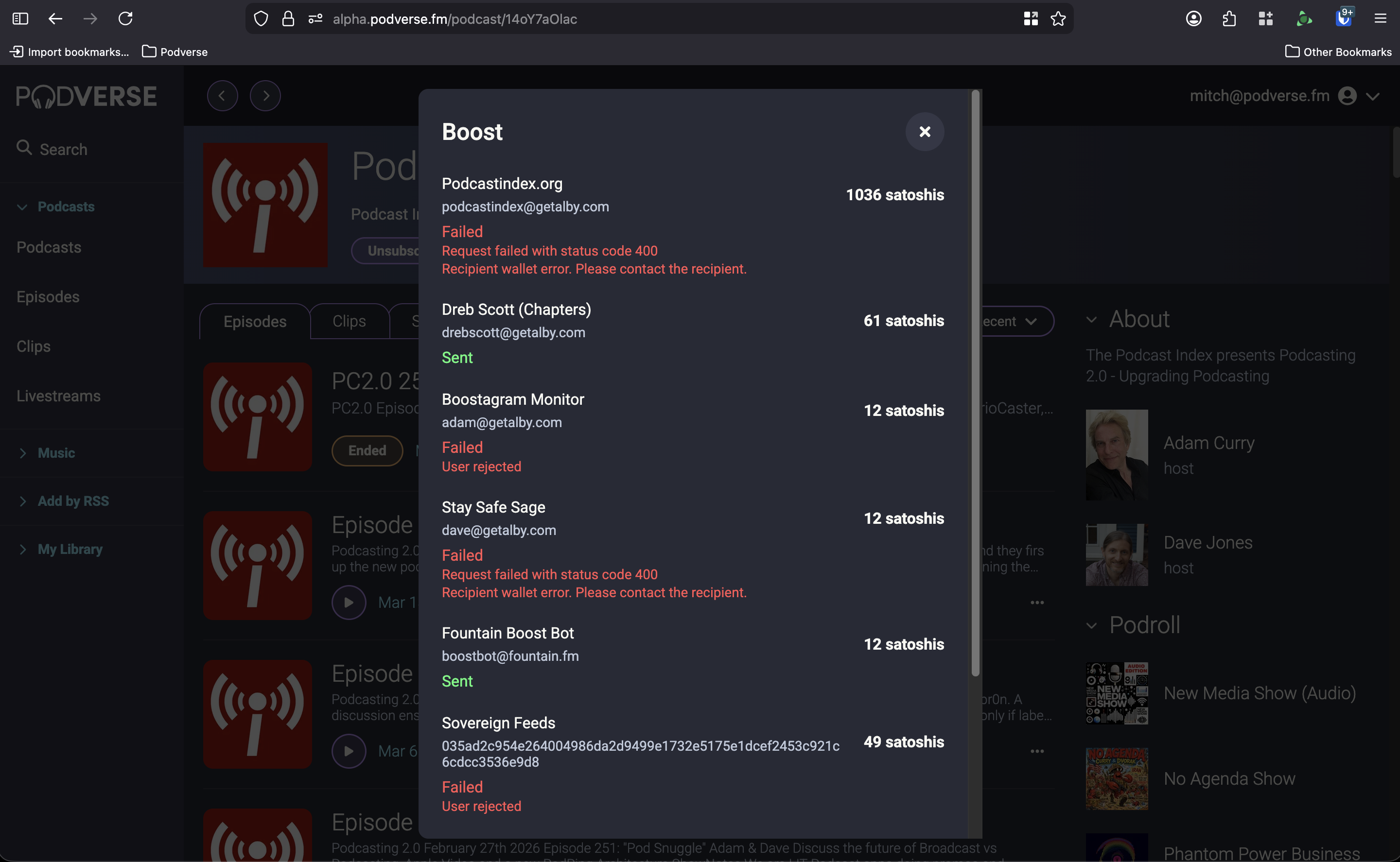
Task: Close the Boost dialog with X
Action: click(x=925, y=132)
